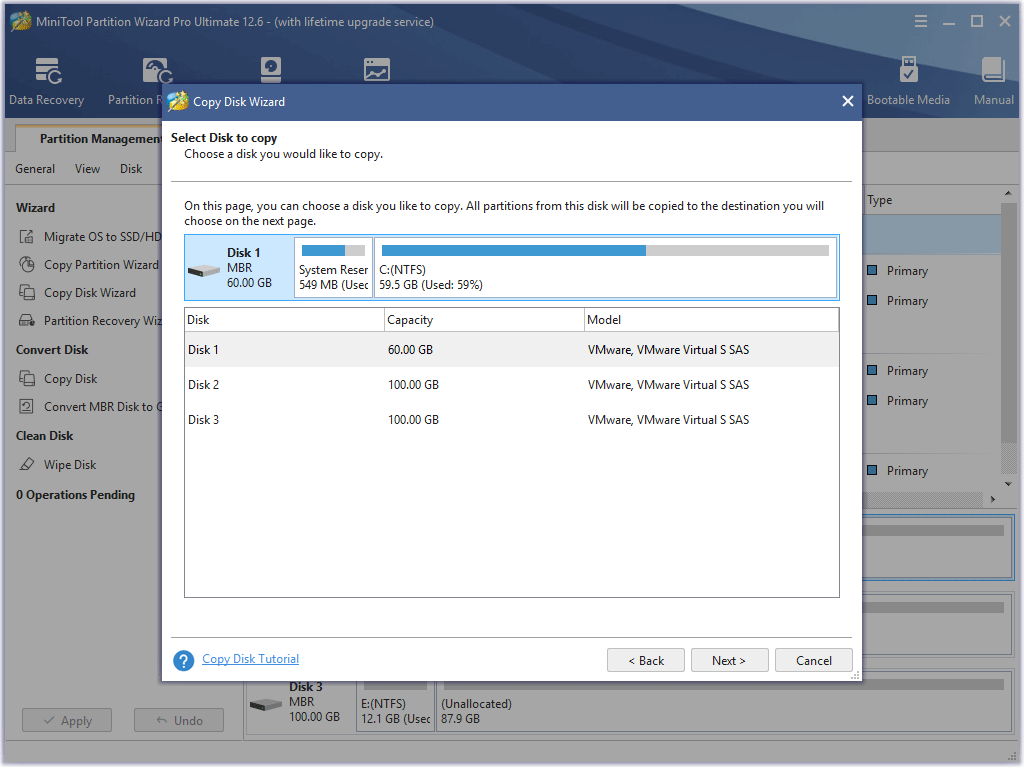This screenshot has width=1025, height=768.
Task: Click the Convert Disk section heading
Action: click(x=52, y=350)
